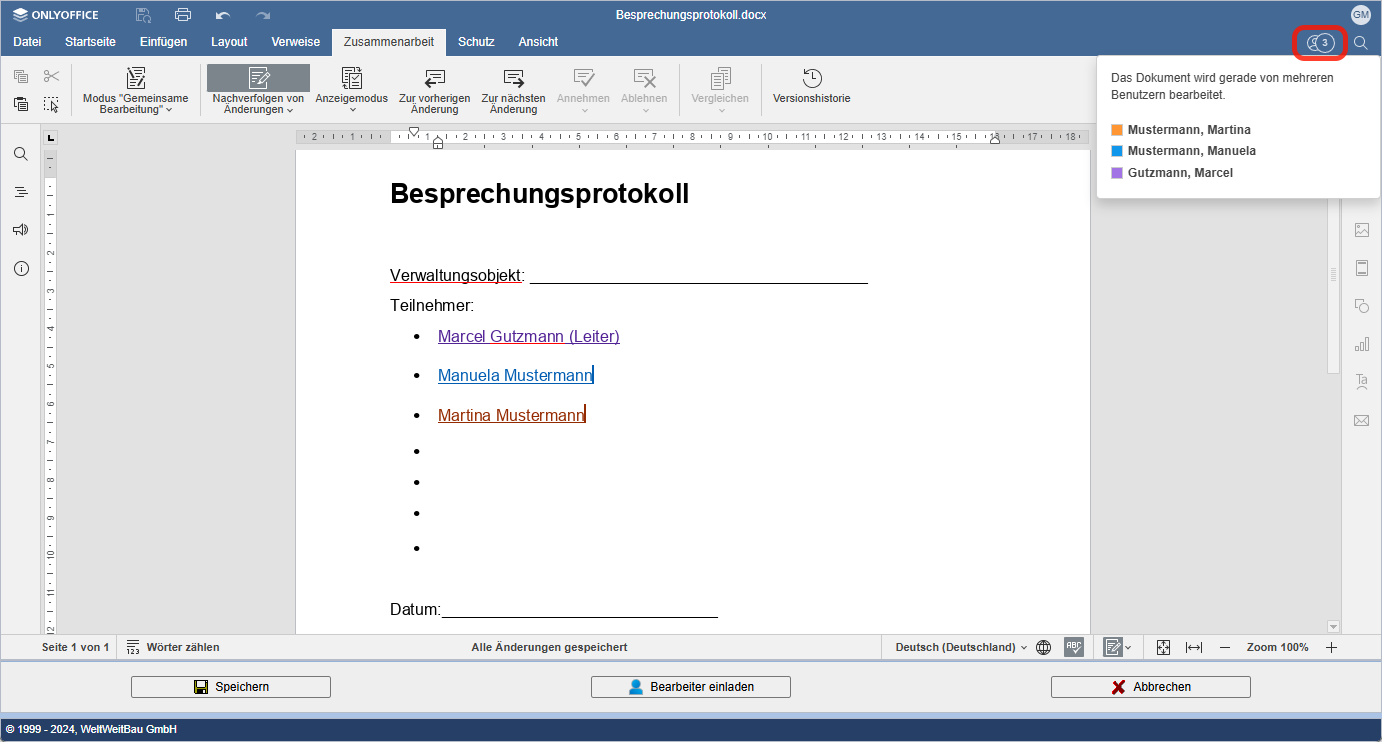Click the Speichern button
This screenshot has width=1382, height=742.
coord(231,687)
